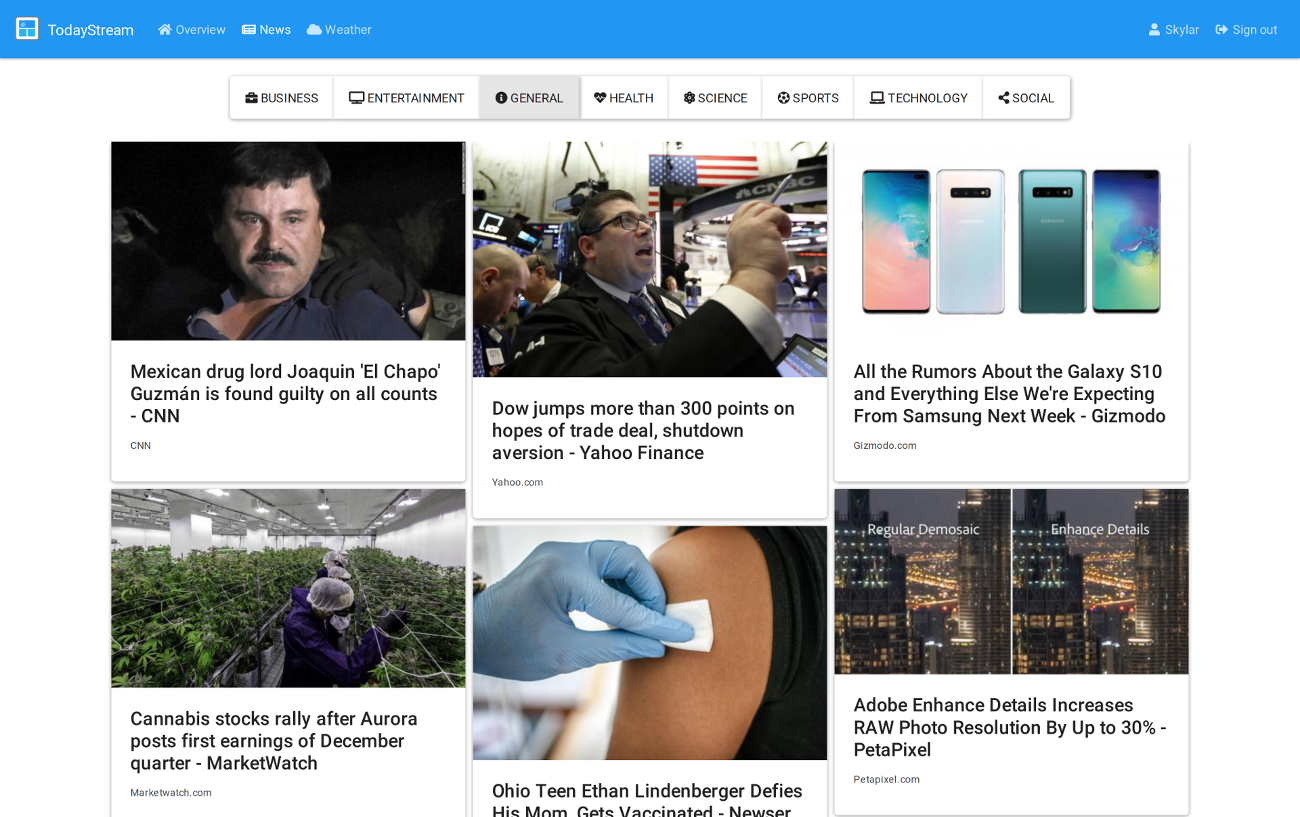Switch to Social news category
The image size is (1300, 817).
point(1026,98)
